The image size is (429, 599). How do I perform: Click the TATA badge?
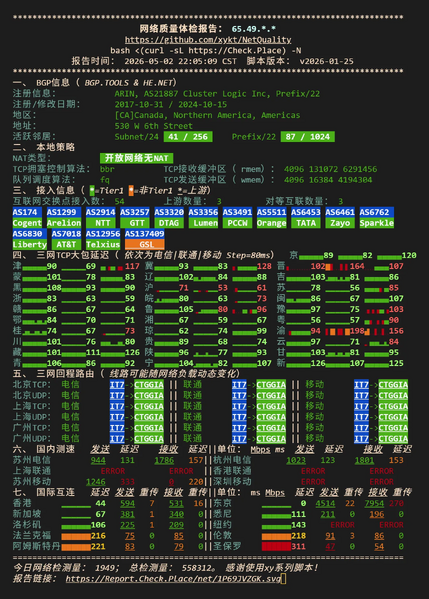[x=306, y=223]
